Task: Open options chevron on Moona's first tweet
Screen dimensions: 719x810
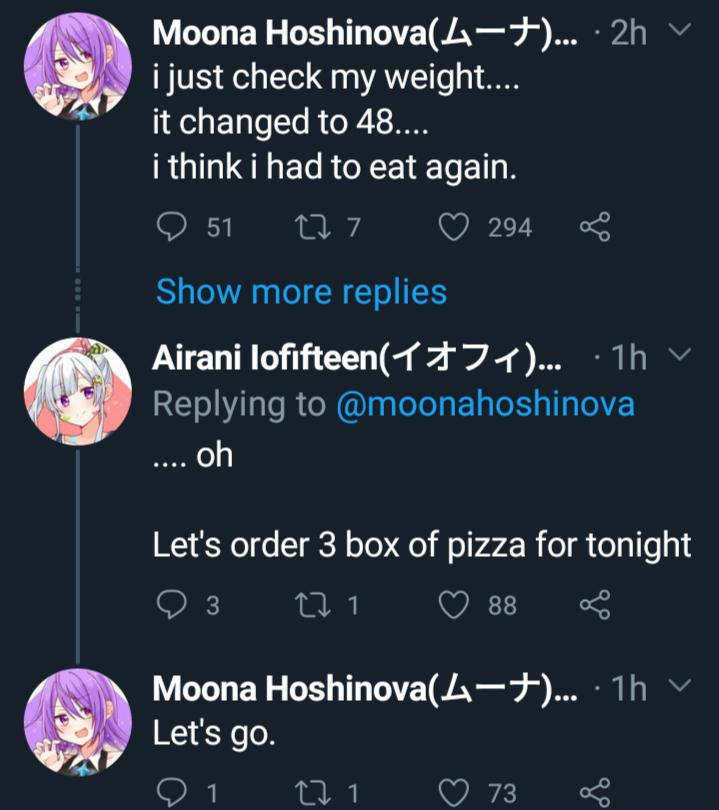Action: (679, 32)
